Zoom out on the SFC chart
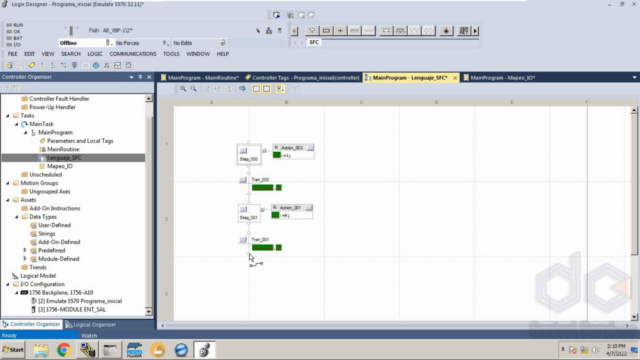This screenshot has width=640, height=360. [193, 89]
